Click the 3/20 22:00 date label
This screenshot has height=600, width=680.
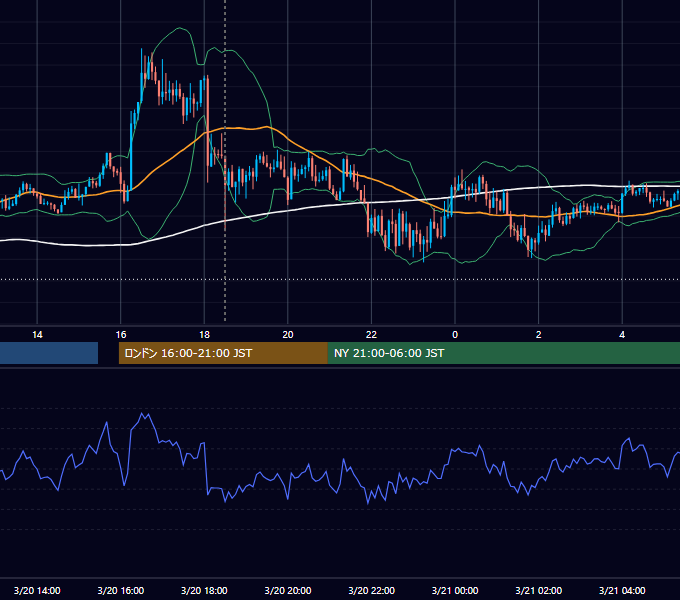click(x=372, y=590)
